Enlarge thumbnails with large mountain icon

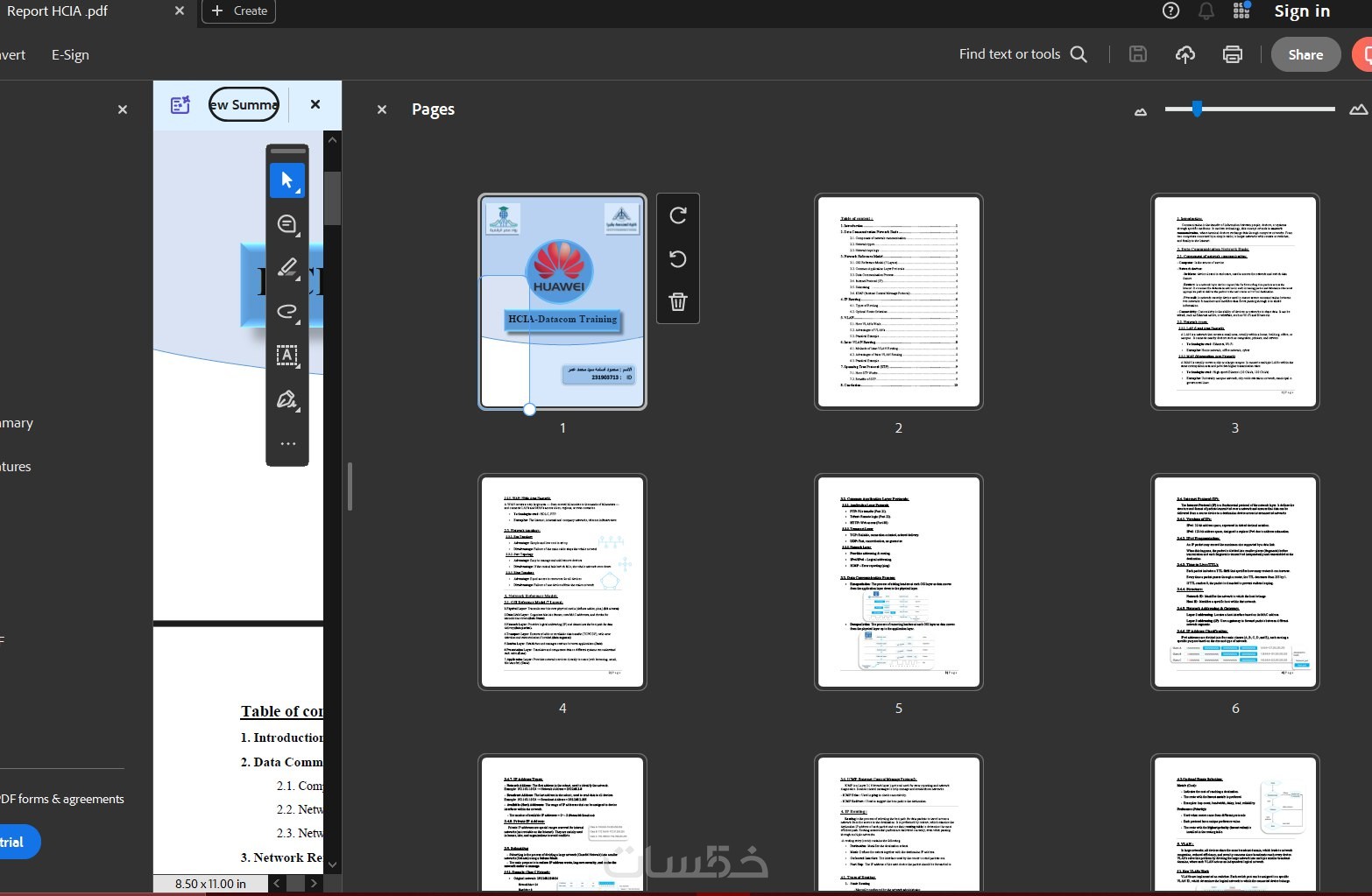pyautogui.click(x=1359, y=109)
